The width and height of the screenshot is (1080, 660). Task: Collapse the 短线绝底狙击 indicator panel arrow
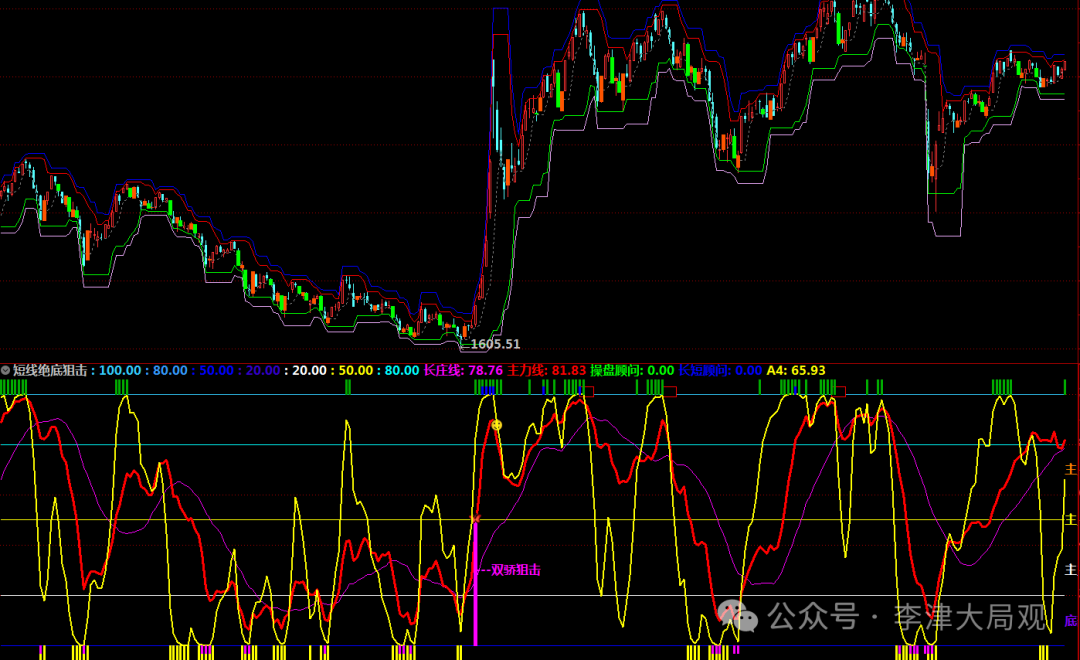pyautogui.click(x=6, y=370)
